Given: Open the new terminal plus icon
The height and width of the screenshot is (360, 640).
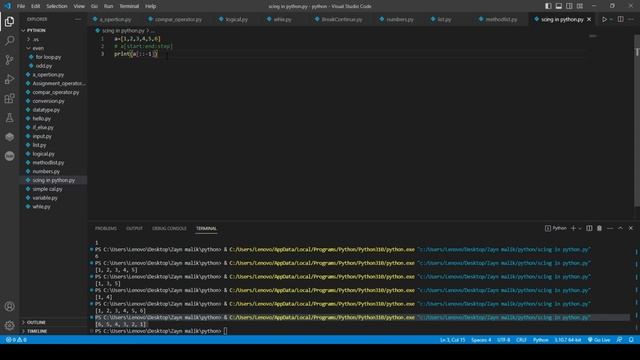Looking at the screenshot, I should (x=573, y=228).
